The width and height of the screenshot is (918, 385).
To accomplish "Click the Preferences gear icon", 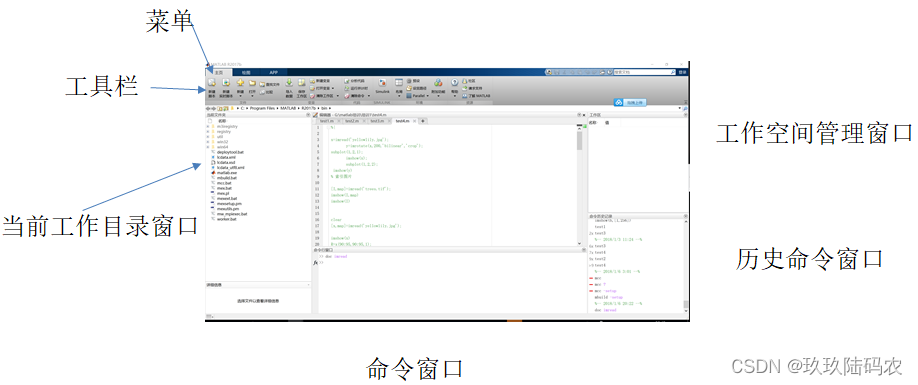I will [409, 81].
